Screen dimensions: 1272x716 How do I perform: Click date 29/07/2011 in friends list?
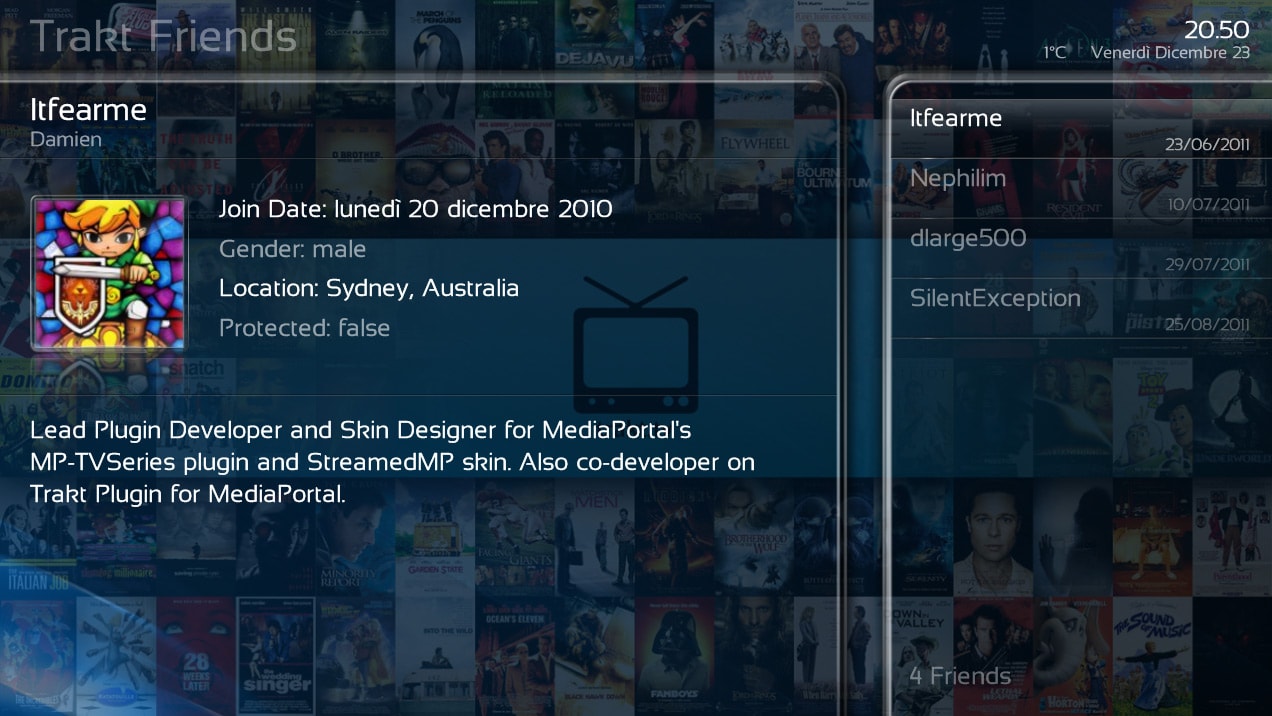click(x=1208, y=265)
